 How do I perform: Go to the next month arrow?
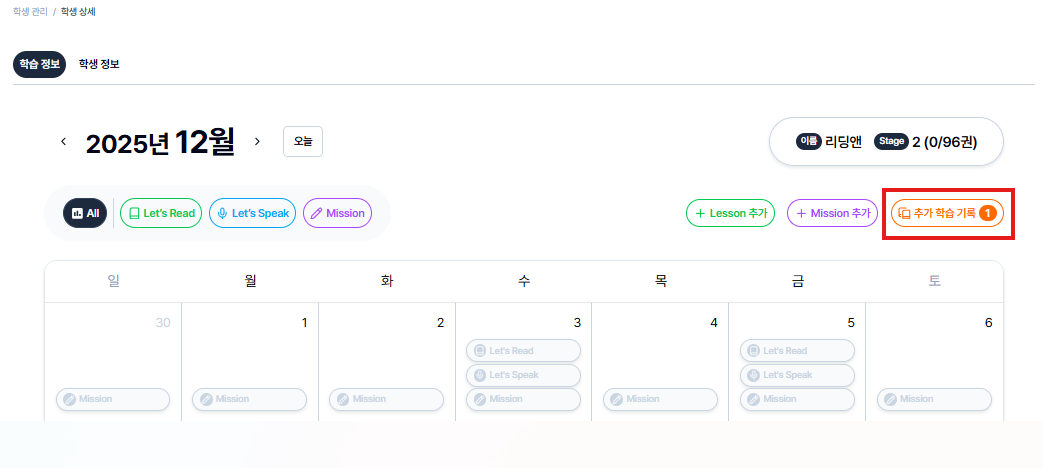coord(257,142)
